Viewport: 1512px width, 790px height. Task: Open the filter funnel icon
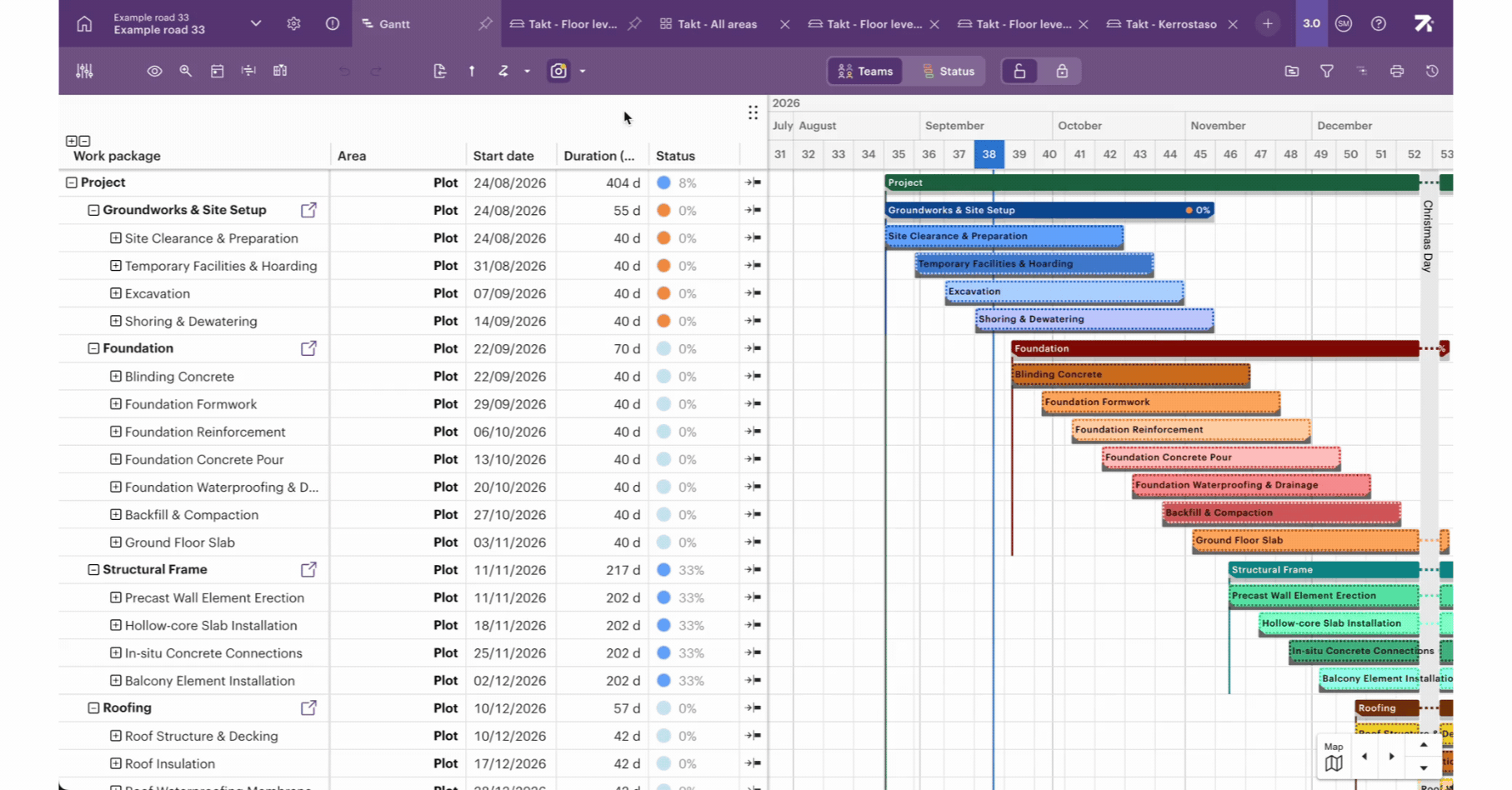pyautogui.click(x=1326, y=71)
